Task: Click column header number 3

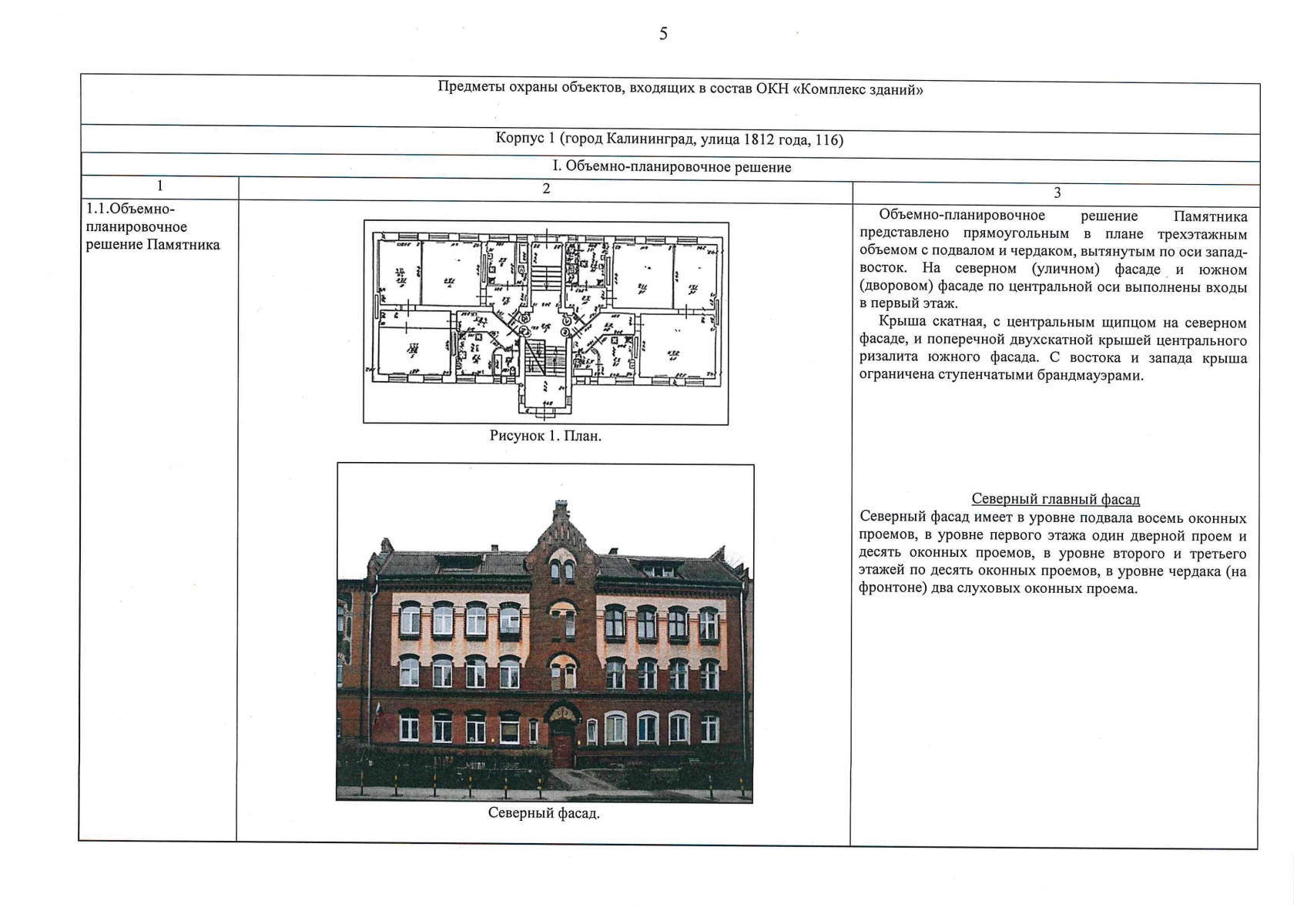Action: pyautogui.click(x=1057, y=193)
